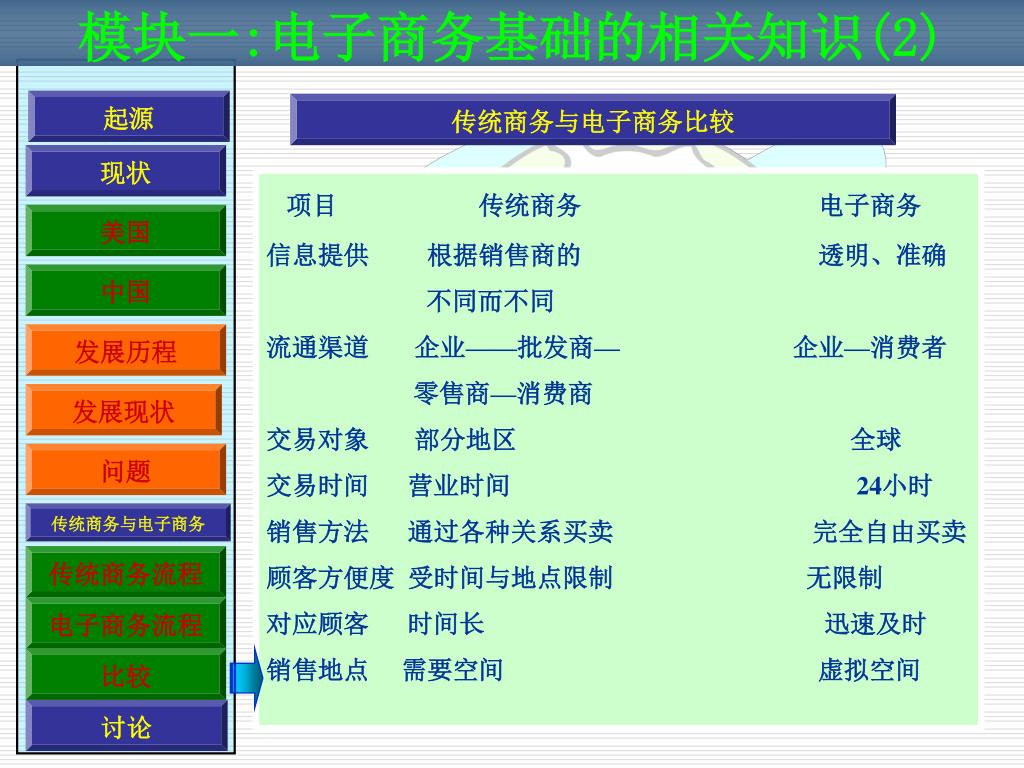1024x768 pixels.
Task: Click the 流通渠道 row label
Action: (317, 347)
